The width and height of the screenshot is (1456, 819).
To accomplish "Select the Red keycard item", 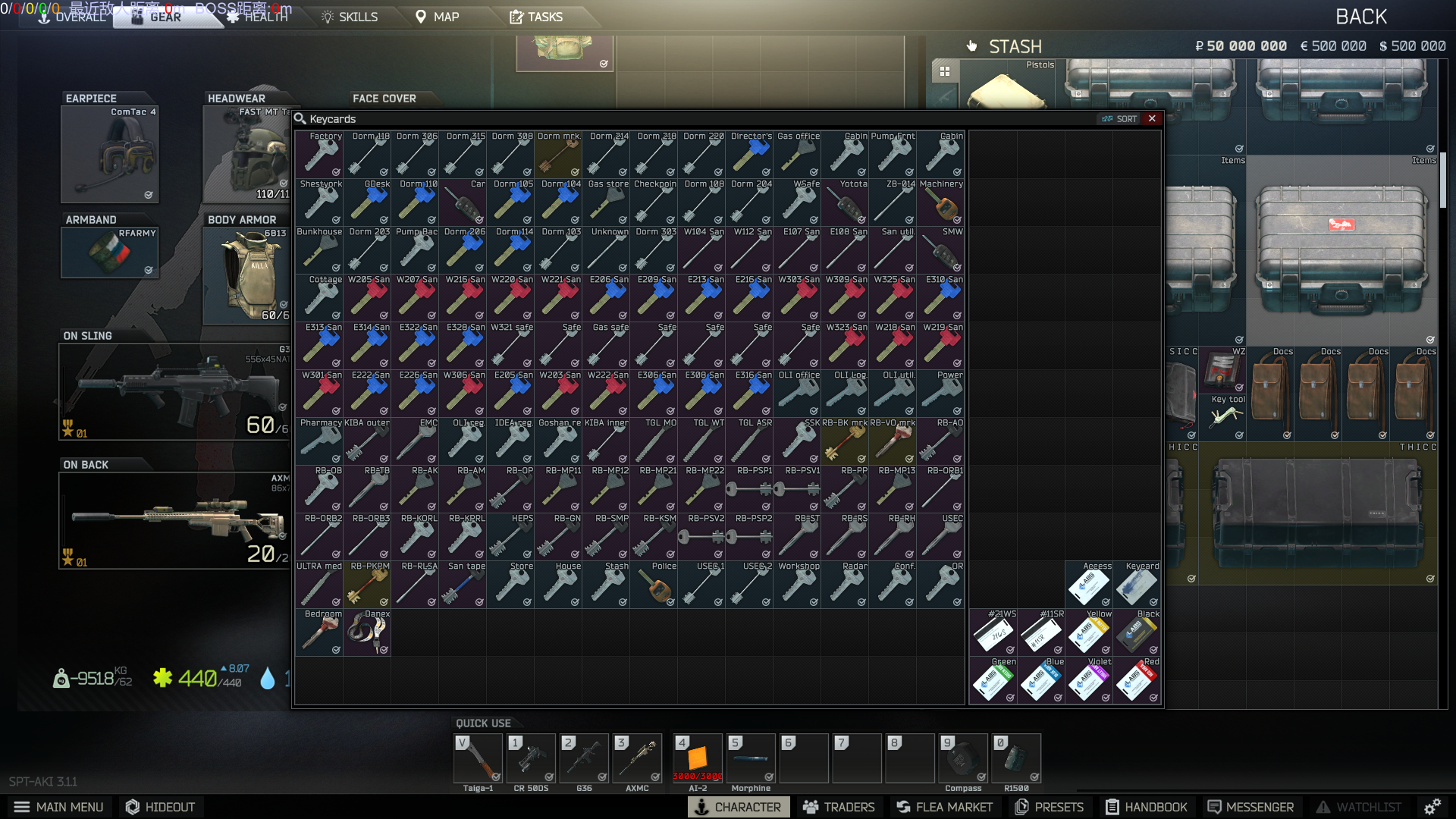I will click(1136, 680).
